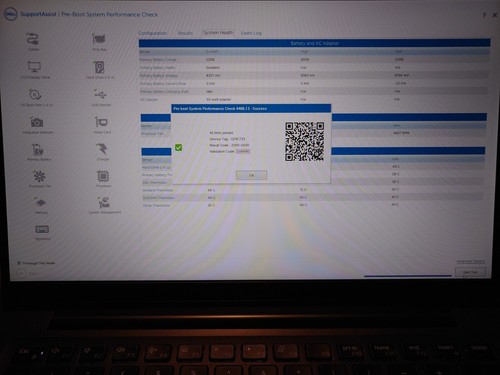500x375 pixels.
Task: Switch to the Results tab
Action: coord(185,33)
